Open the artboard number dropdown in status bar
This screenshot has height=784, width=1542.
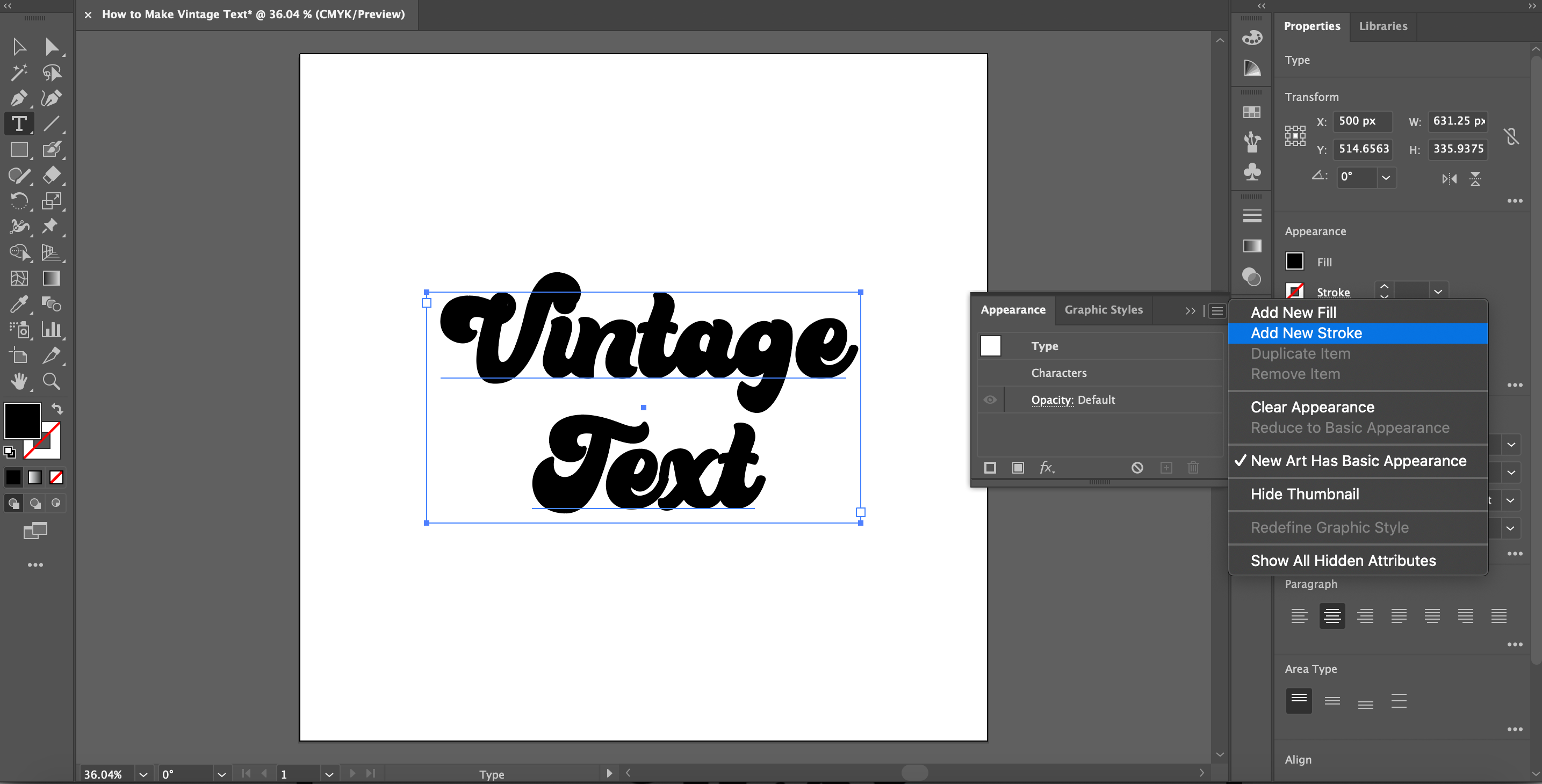(x=329, y=773)
